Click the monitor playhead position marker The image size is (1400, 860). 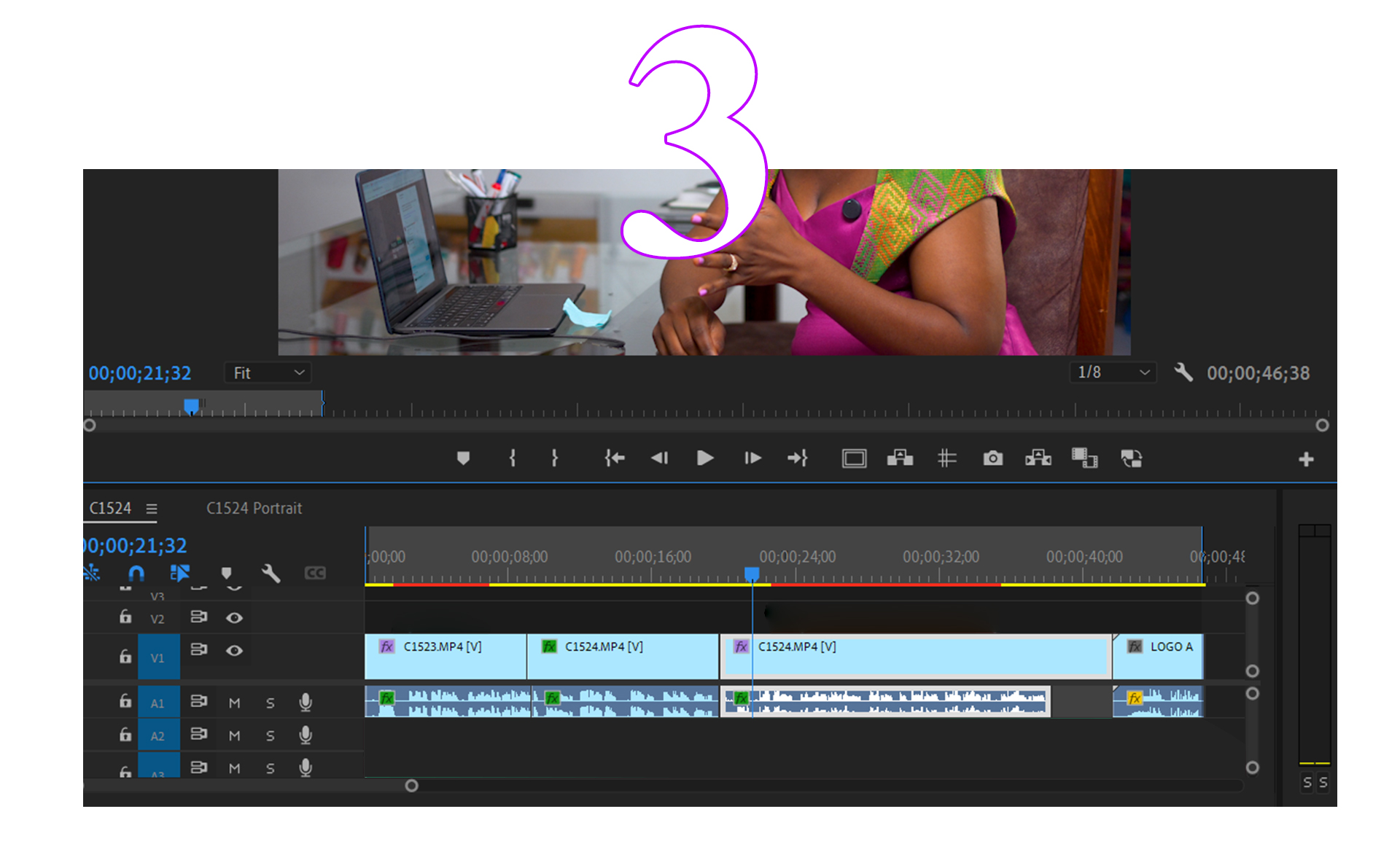(x=191, y=405)
